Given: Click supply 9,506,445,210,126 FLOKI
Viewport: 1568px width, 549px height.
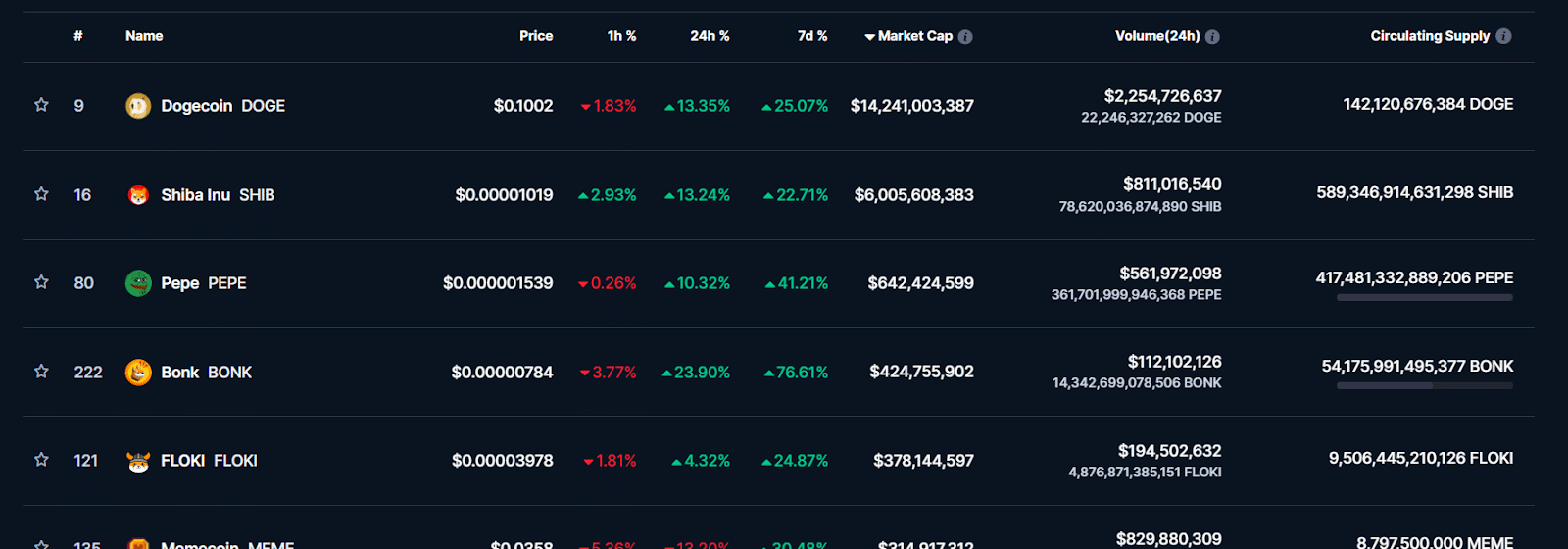Looking at the screenshot, I should (x=1421, y=458).
